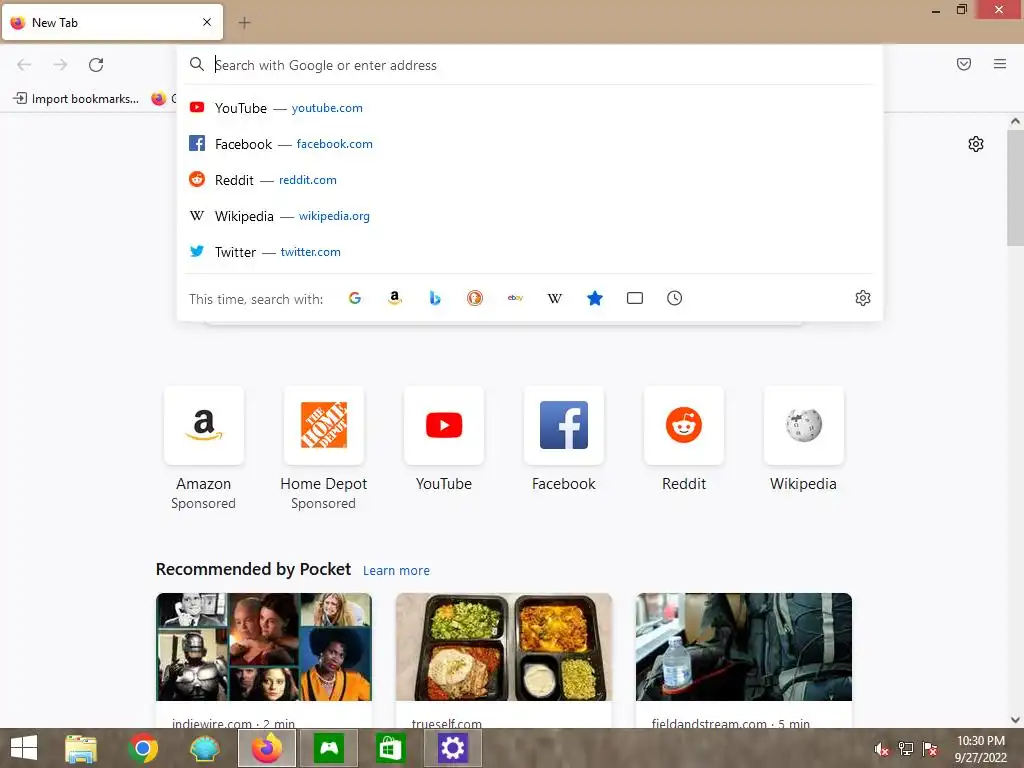Search open tabs using the tab icon
The image size is (1024, 768).
click(x=635, y=298)
